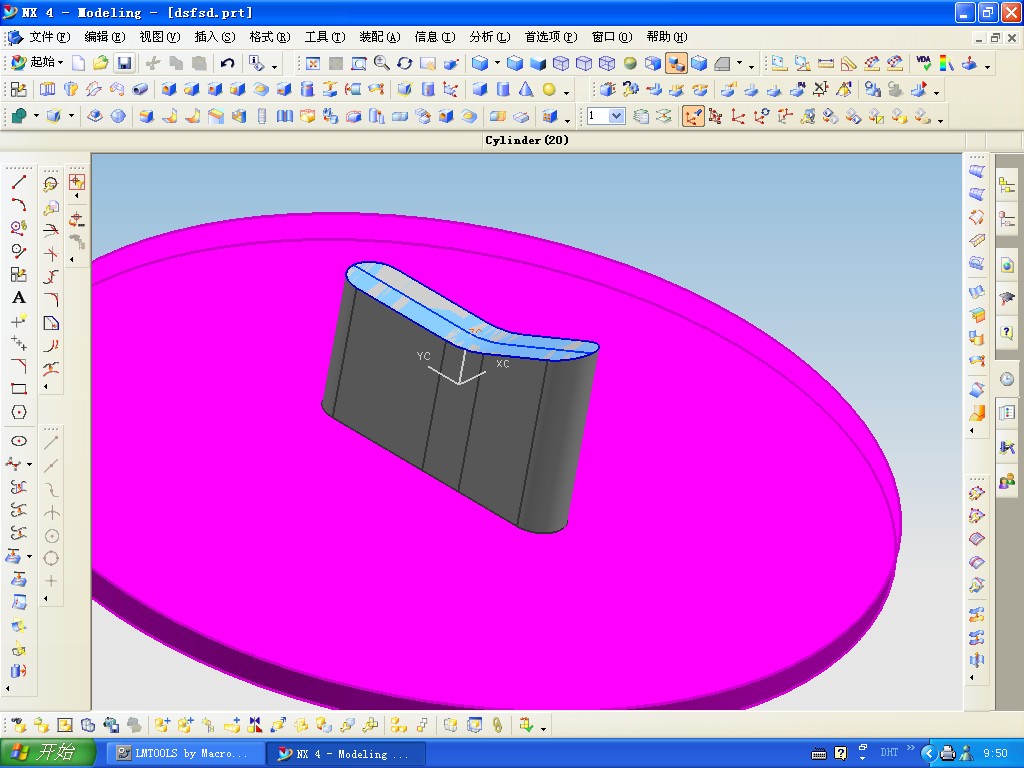Viewport: 1024px width, 768px height.
Task: Switch to LMTOOLS by Macro taskbar window
Action: pos(185,754)
